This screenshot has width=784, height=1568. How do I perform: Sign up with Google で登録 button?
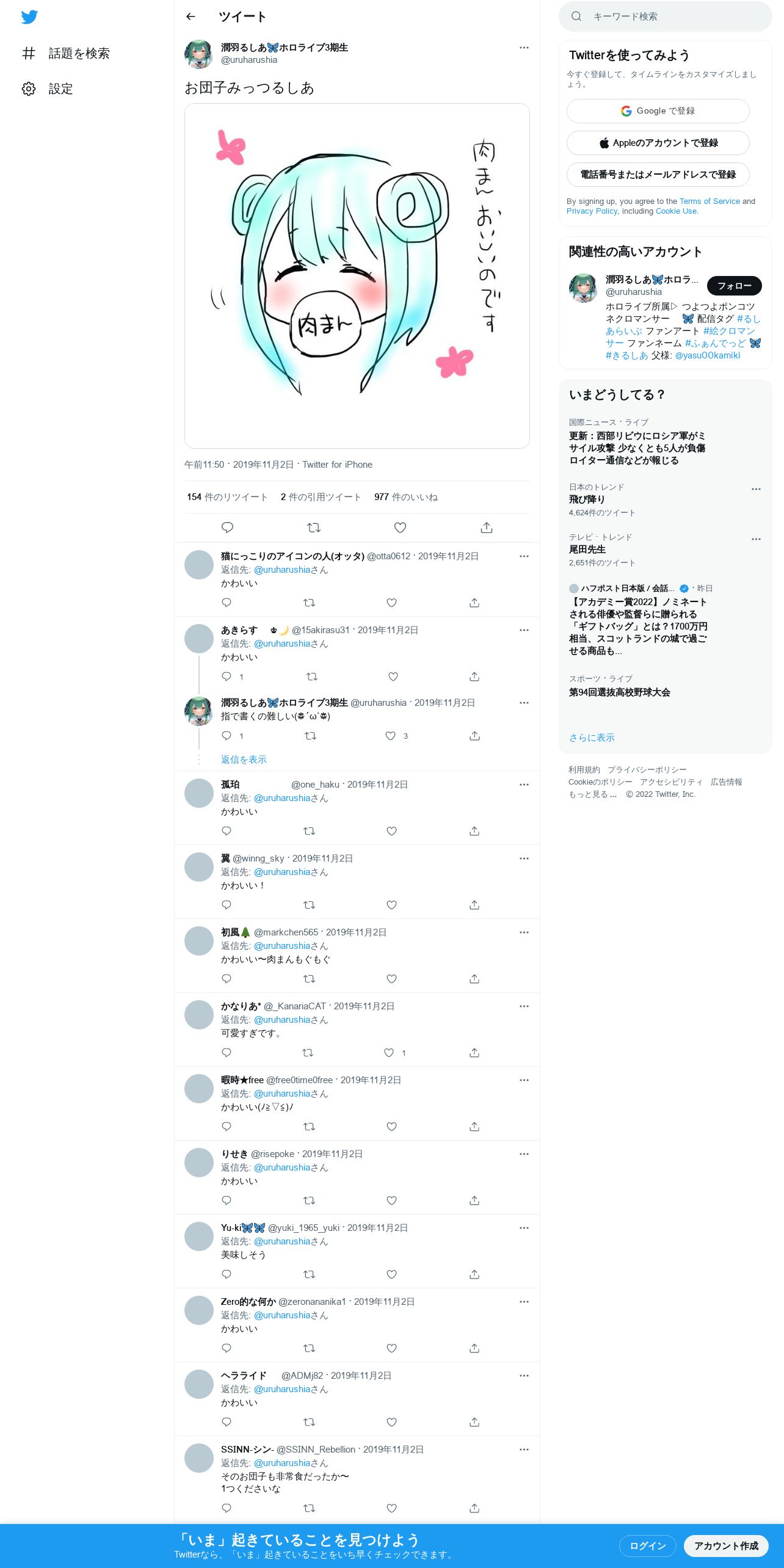pyautogui.click(x=658, y=111)
